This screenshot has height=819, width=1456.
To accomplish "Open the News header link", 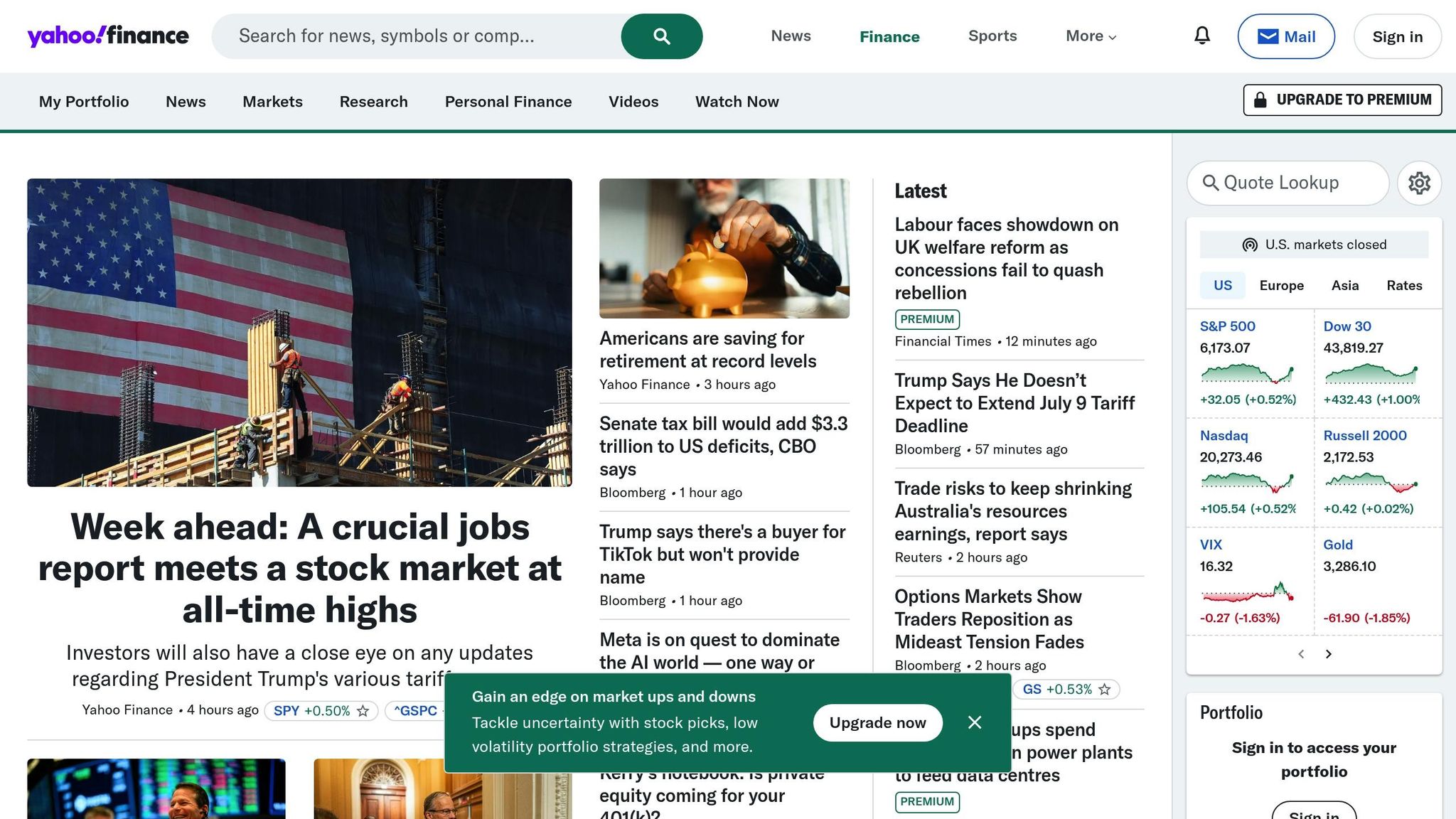I will click(791, 36).
